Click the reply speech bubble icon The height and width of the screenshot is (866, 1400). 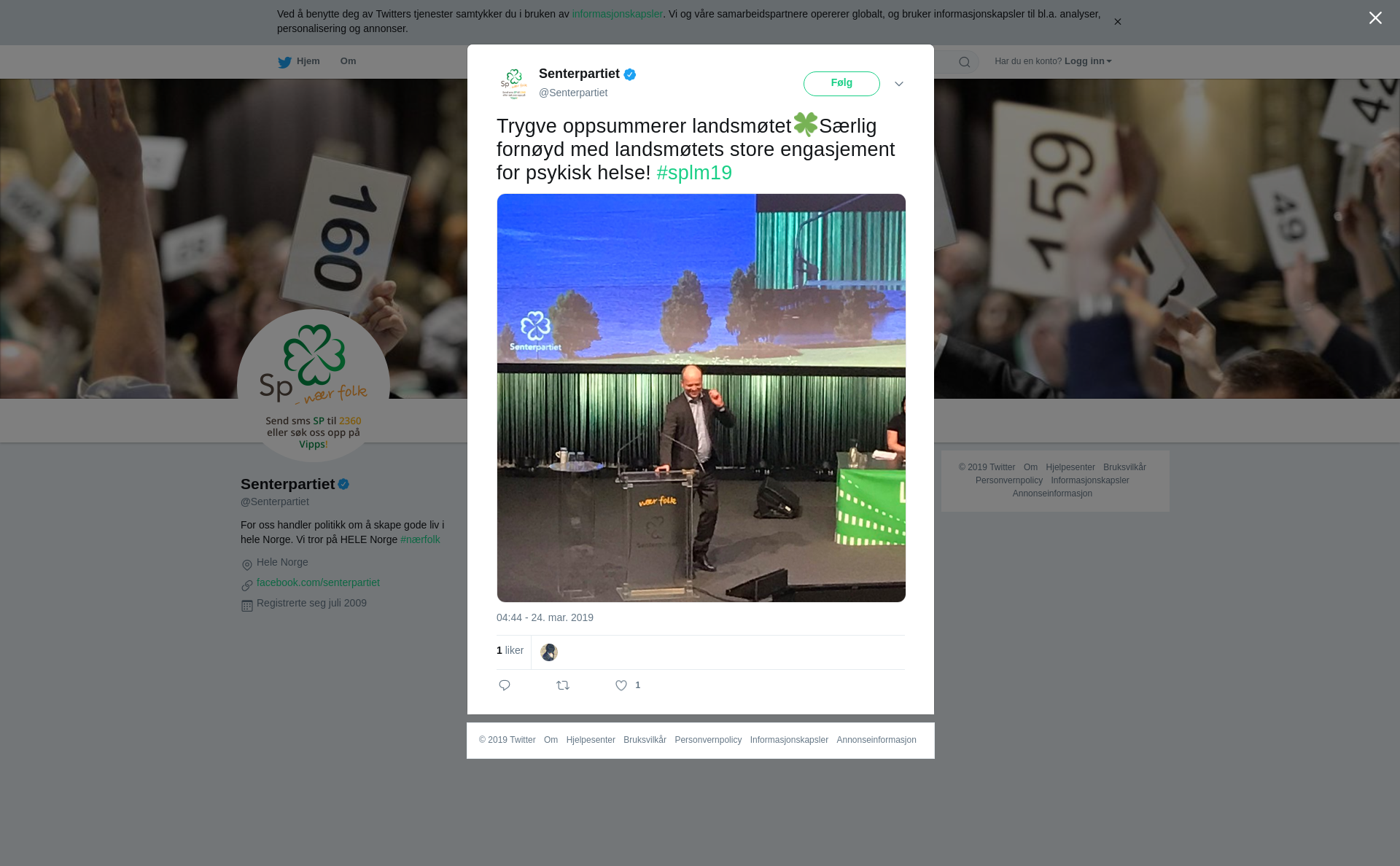pyautogui.click(x=505, y=685)
